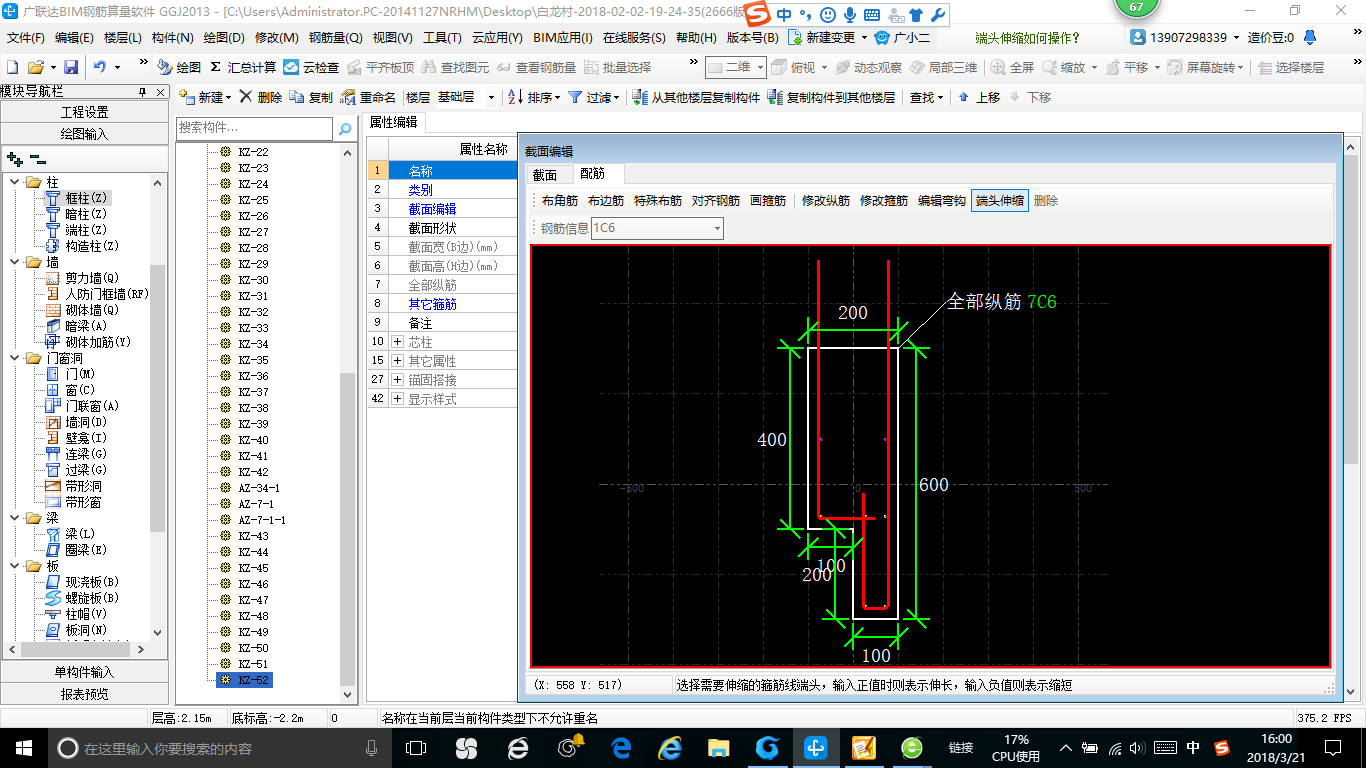
Task: Collapse the 门窗洞 folder in tree
Action: tap(15, 358)
